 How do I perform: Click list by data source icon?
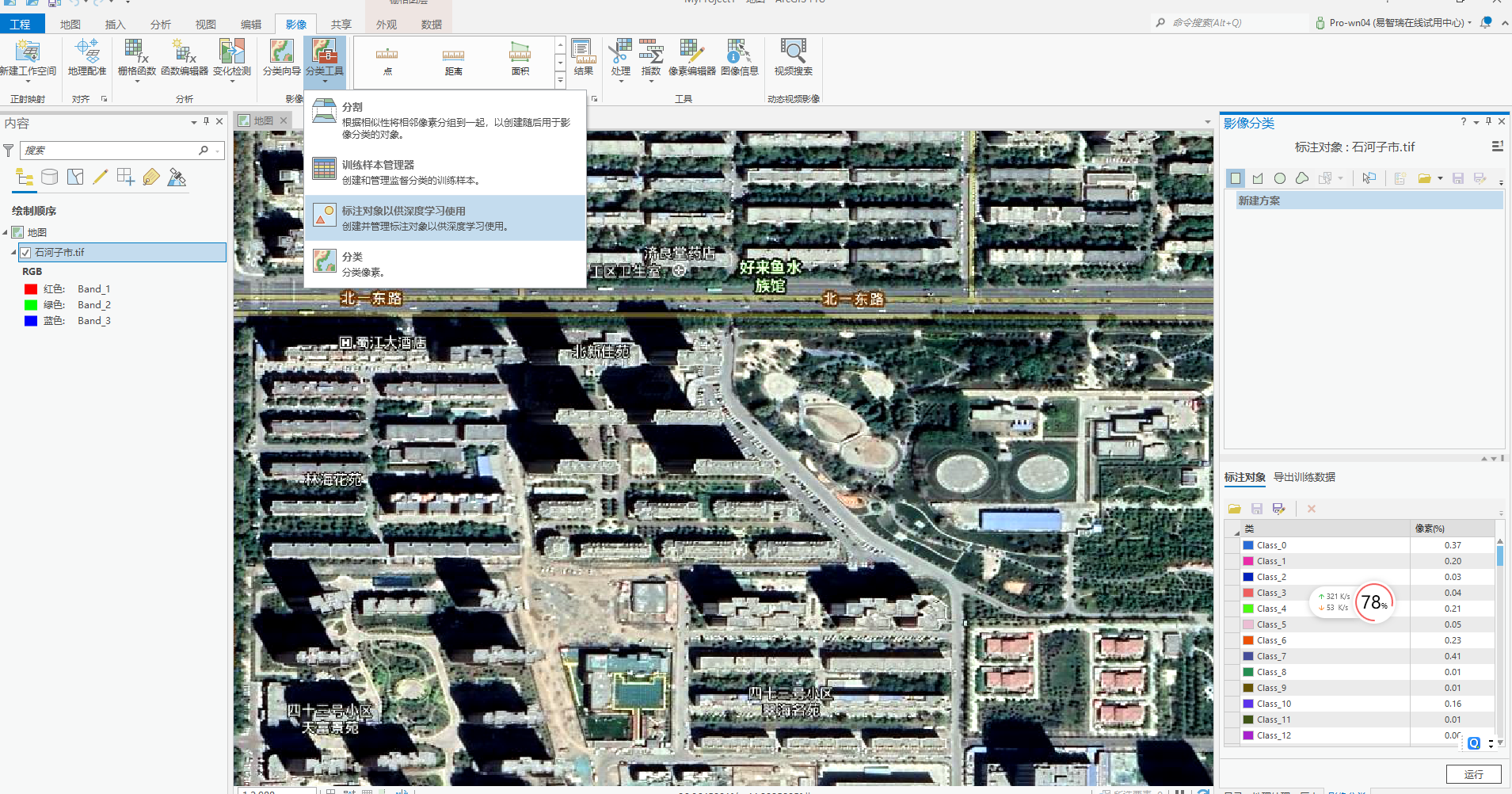click(x=50, y=177)
